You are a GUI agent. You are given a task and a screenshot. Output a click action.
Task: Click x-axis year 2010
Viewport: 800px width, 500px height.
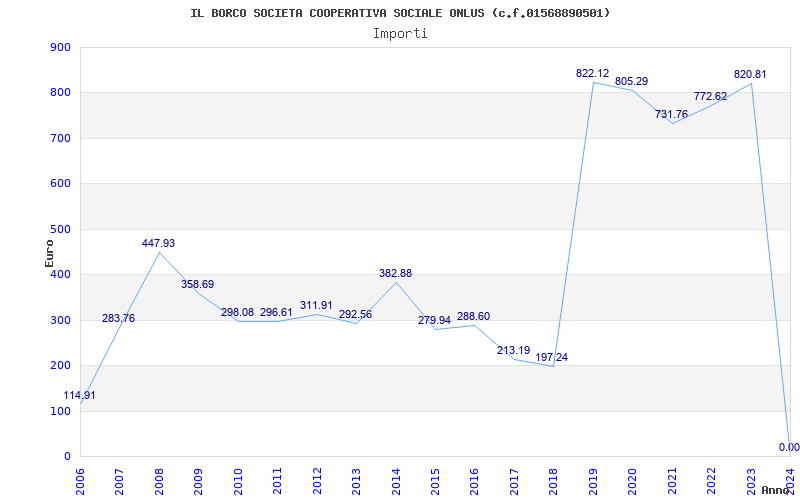[238, 481]
